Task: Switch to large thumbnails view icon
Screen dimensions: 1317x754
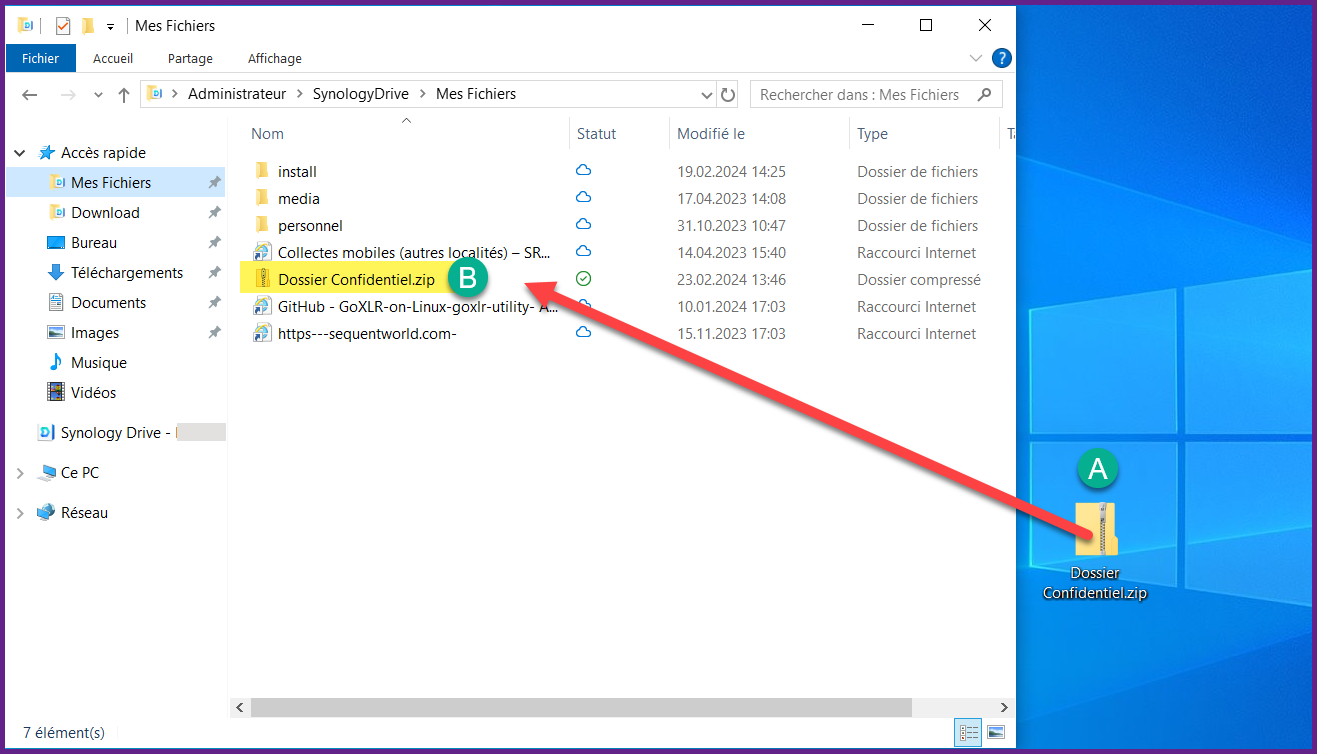Action: pos(995,732)
